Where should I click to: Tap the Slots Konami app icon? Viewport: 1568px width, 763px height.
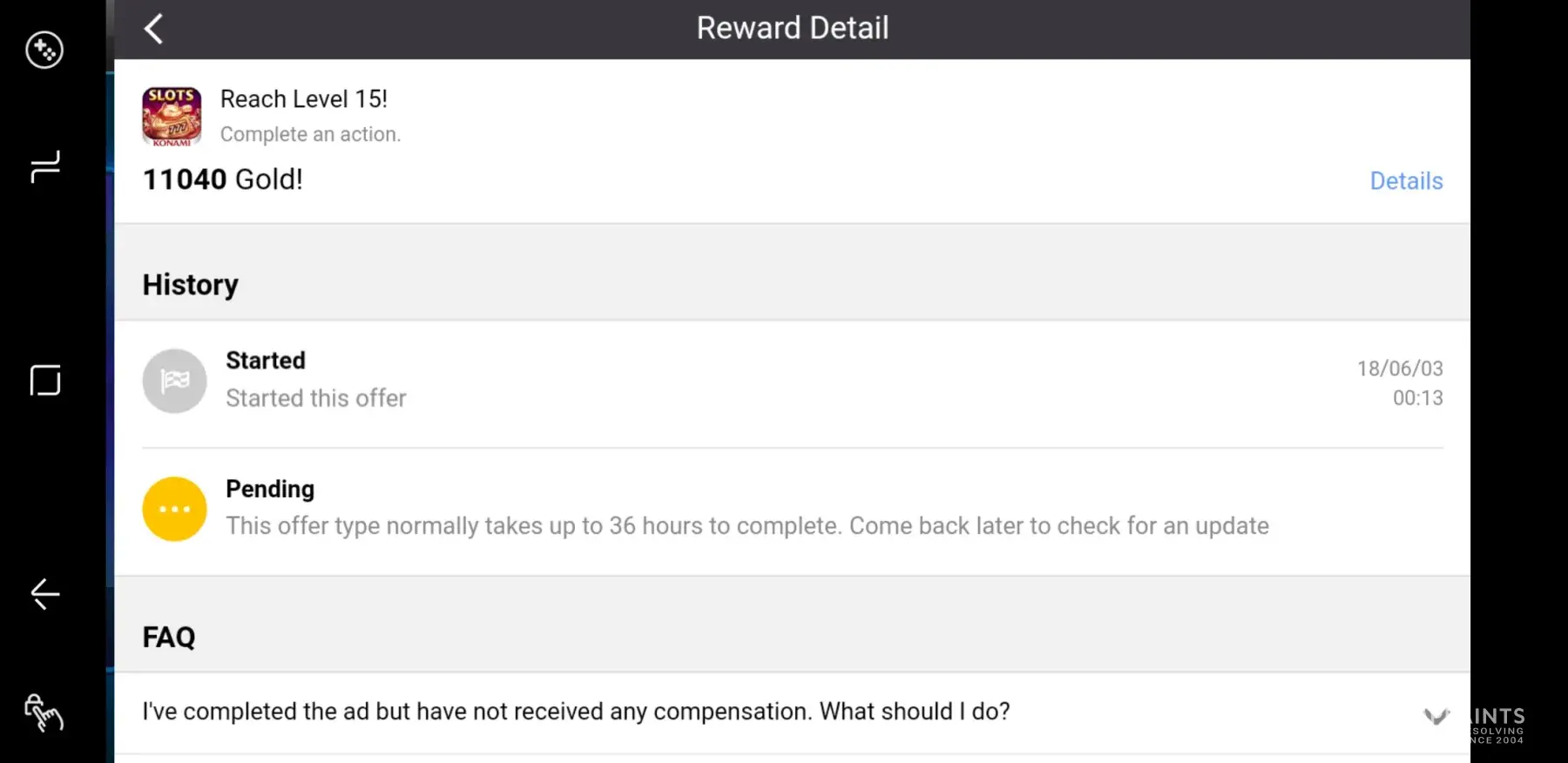pyautogui.click(x=172, y=116)
